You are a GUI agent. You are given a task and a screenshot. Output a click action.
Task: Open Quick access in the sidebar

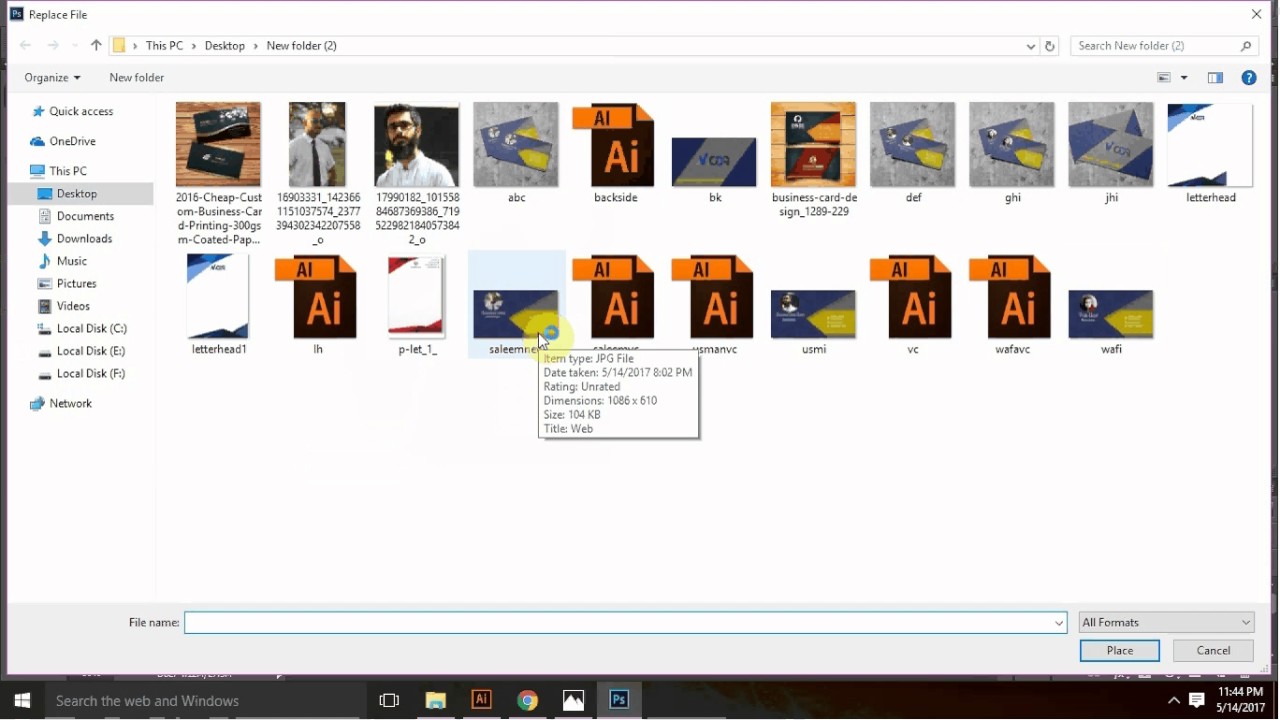click(x=72, y=112)
